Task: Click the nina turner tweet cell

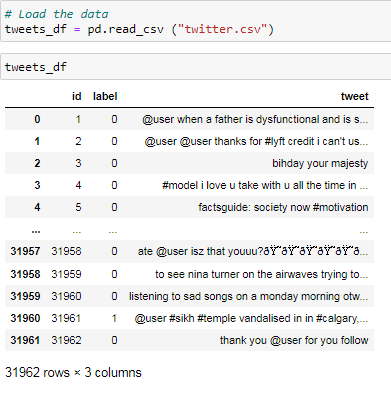Action: pos(262,274)
